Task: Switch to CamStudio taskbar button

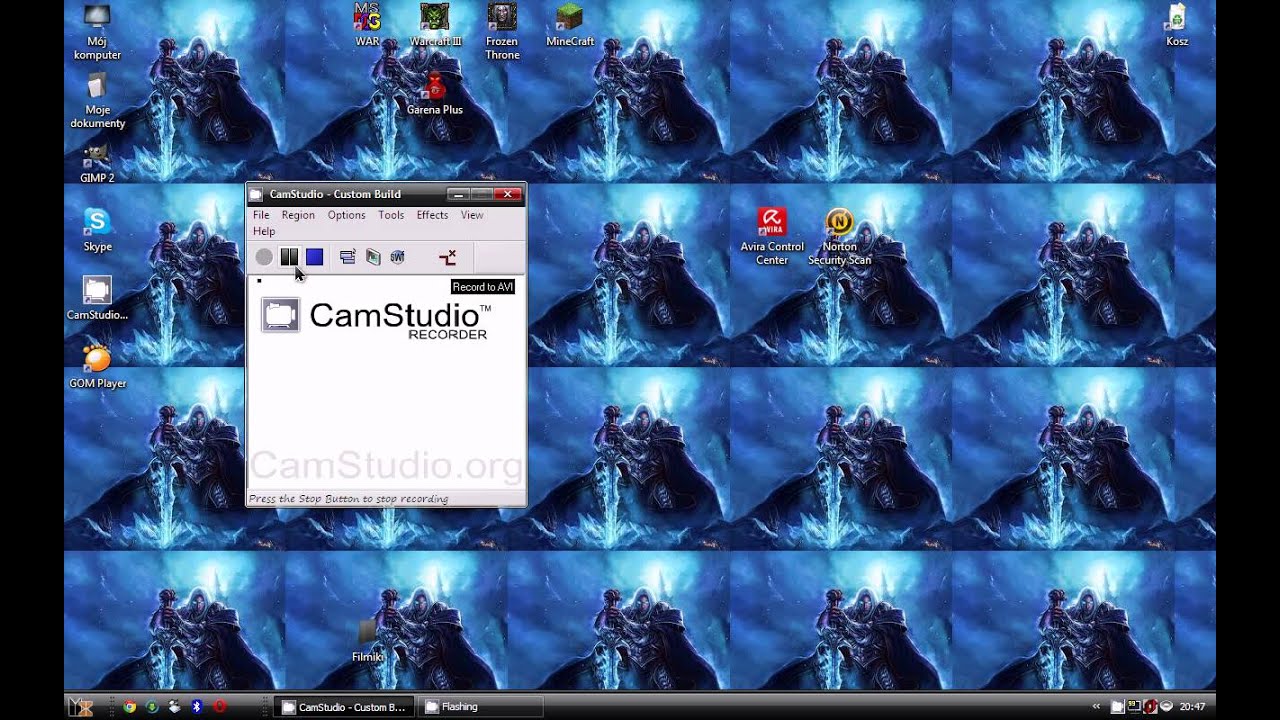Action: pos(342,707)
